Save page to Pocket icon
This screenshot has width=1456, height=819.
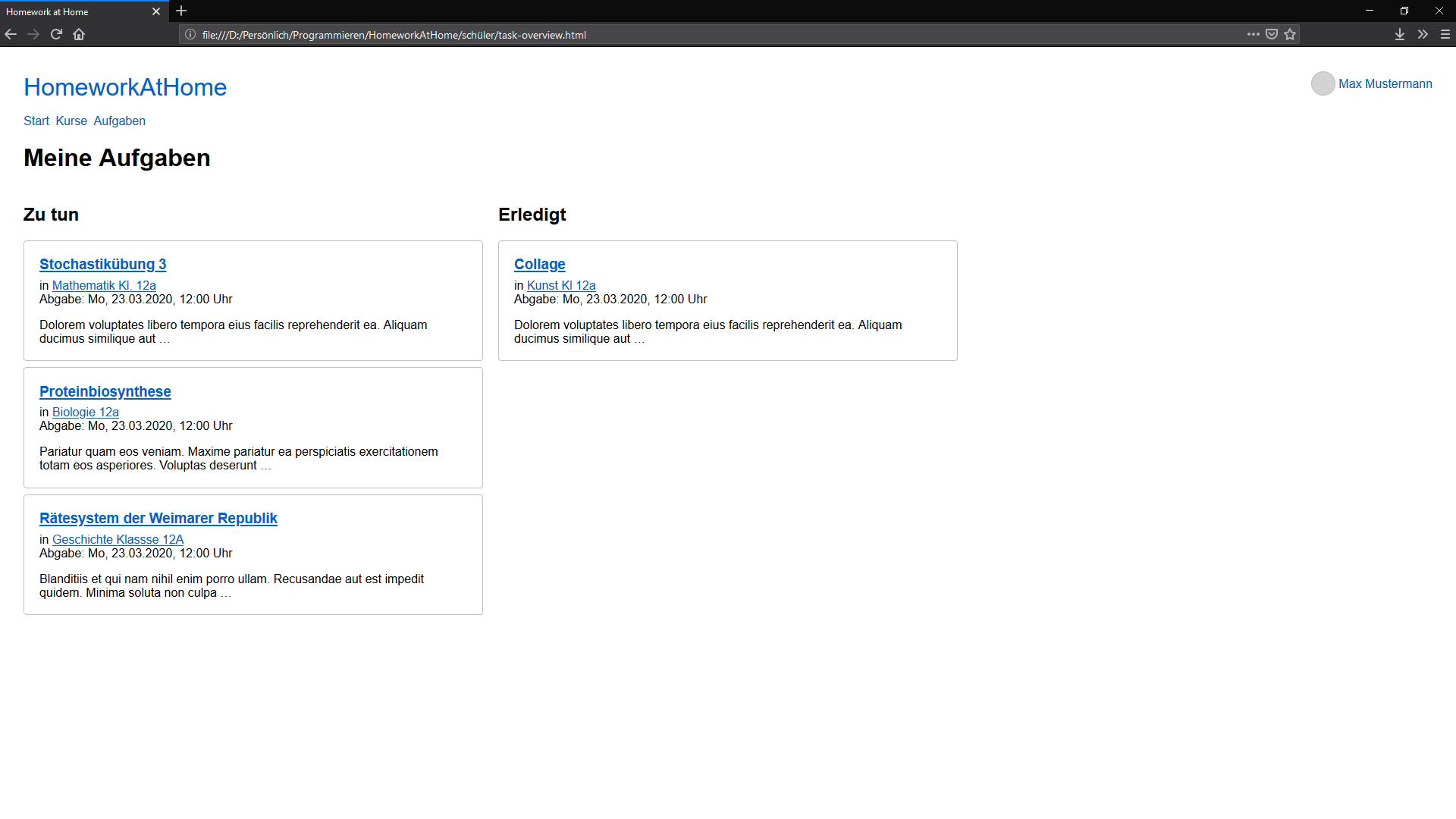pyautogui.click(x=1272, y=34)
